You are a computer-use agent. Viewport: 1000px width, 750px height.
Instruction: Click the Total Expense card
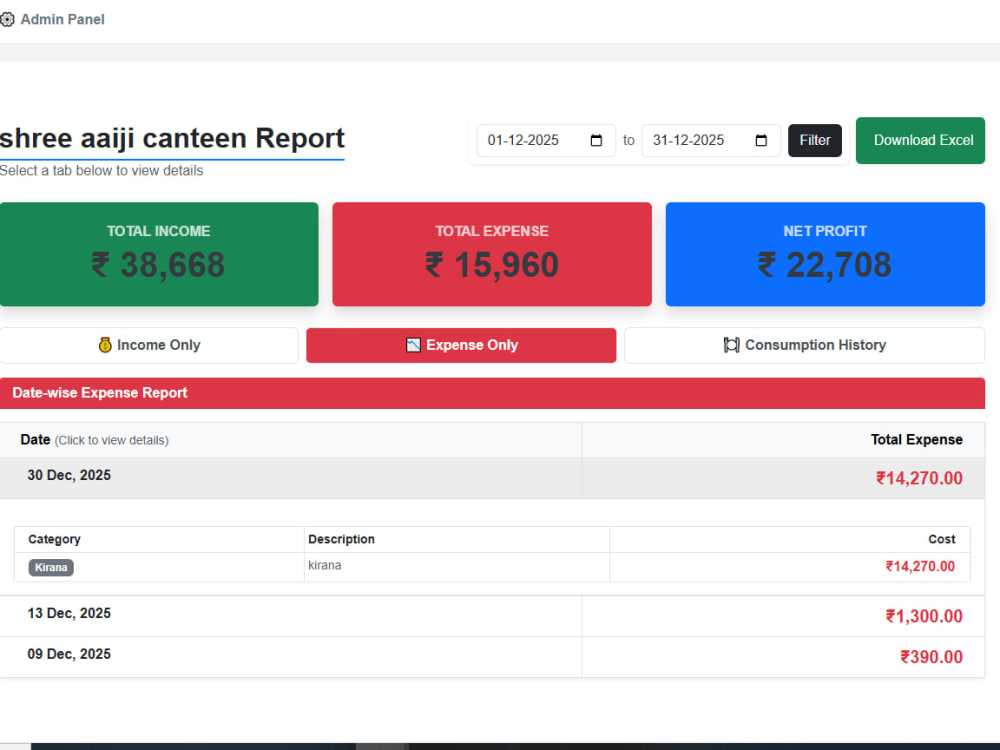click(492, 254)
